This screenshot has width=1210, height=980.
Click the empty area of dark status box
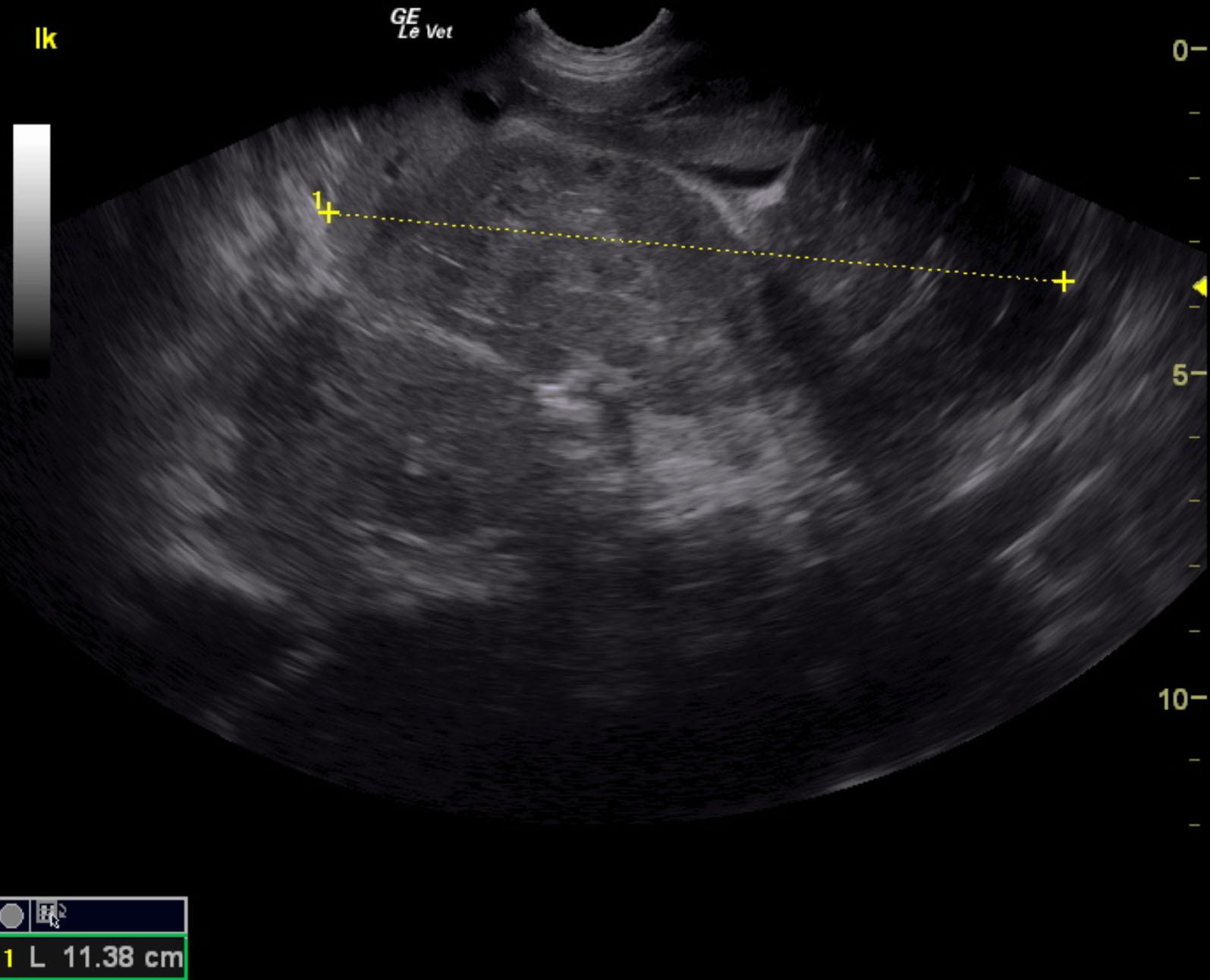pyautogui.click(x=125, y=916)
